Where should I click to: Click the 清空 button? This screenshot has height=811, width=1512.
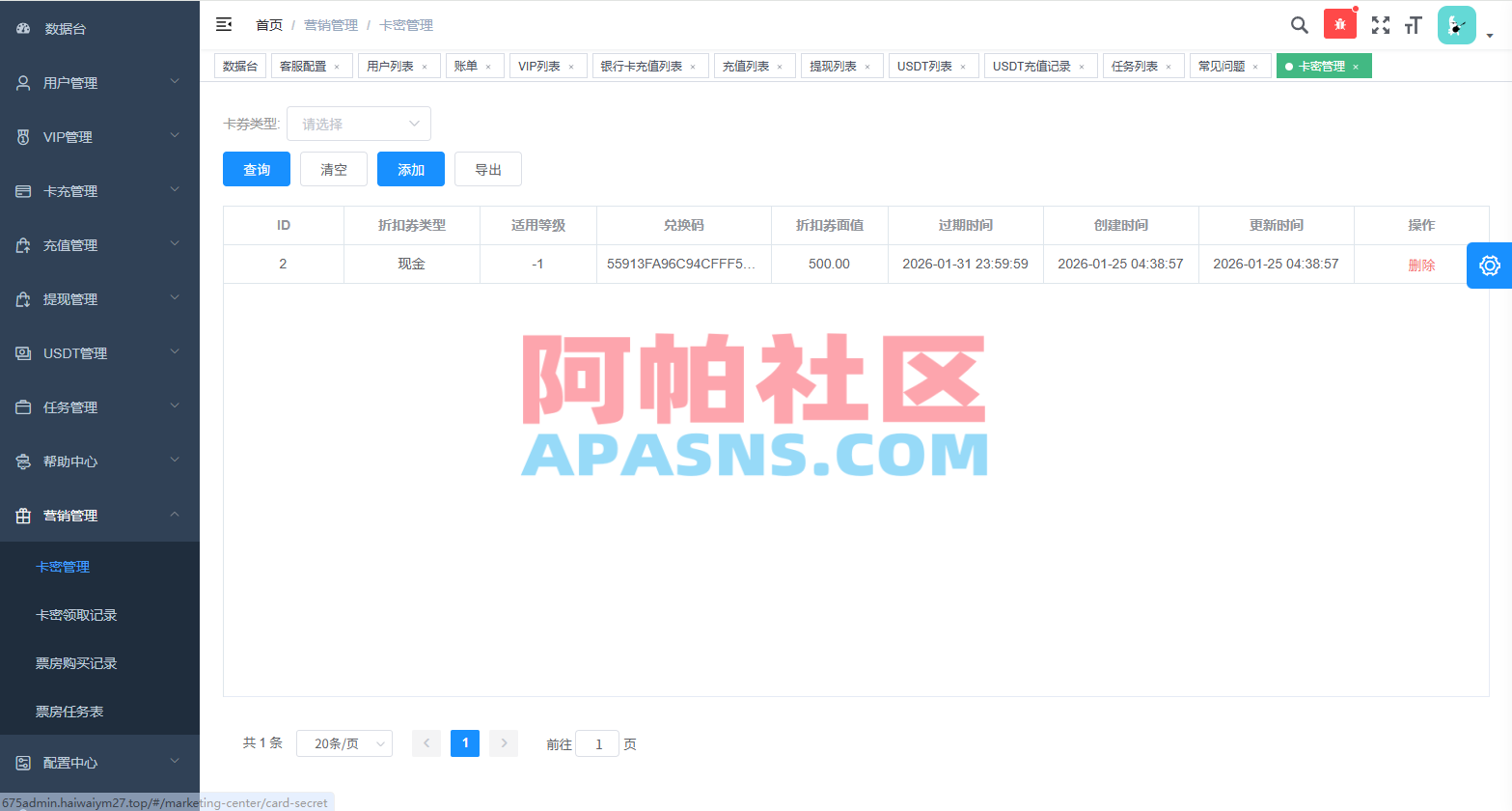click(334, 169)
